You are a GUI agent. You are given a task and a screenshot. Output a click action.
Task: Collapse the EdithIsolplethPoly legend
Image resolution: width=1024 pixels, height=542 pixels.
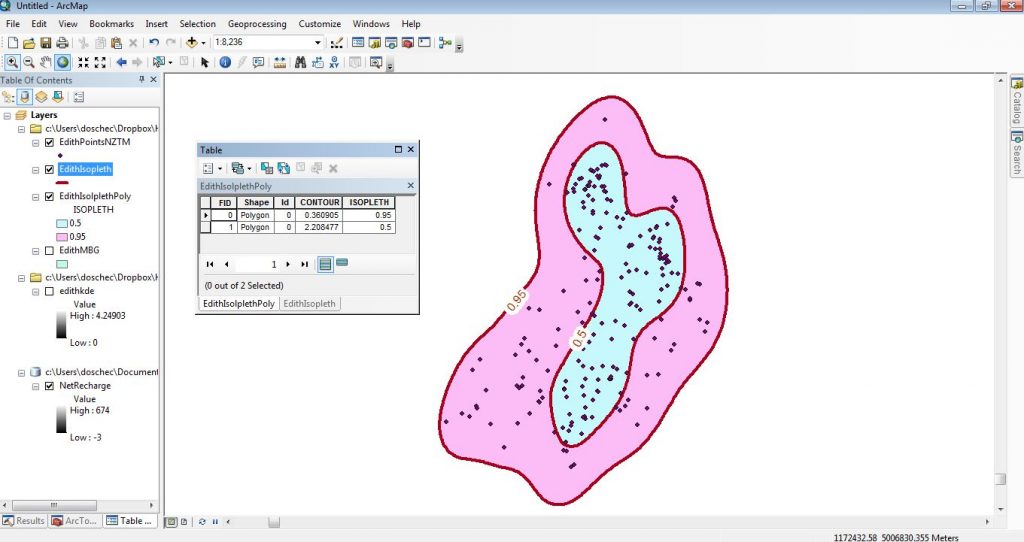pos(35,197)
